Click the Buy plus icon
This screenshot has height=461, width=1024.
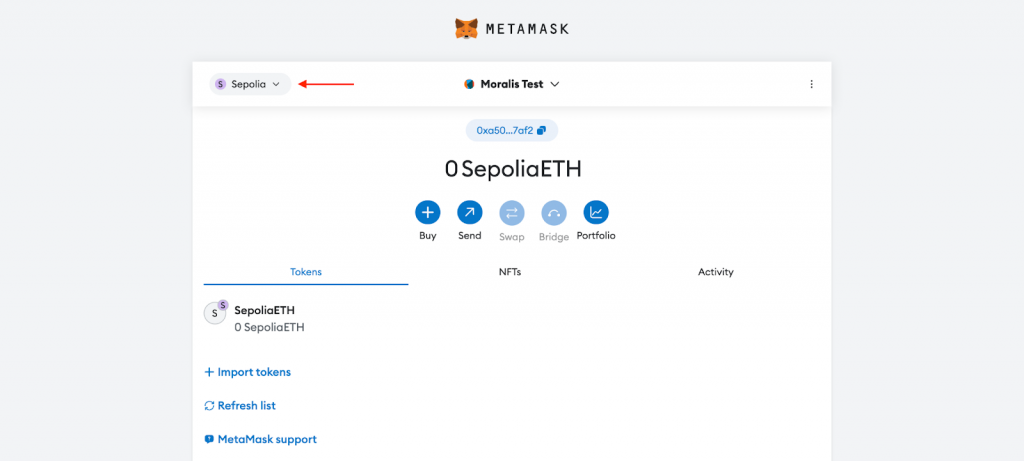tap(428, 212)
